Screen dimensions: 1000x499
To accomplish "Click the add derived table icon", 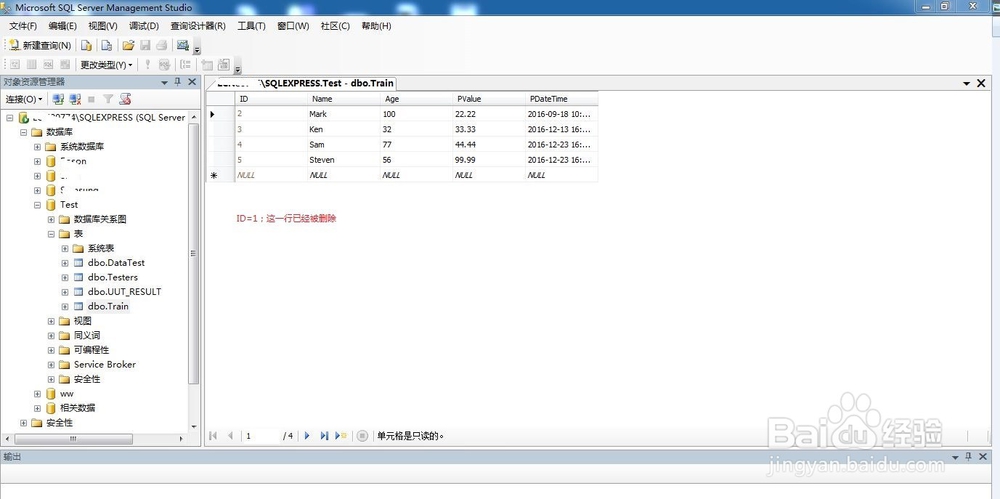I will click(x=223, y=64).
